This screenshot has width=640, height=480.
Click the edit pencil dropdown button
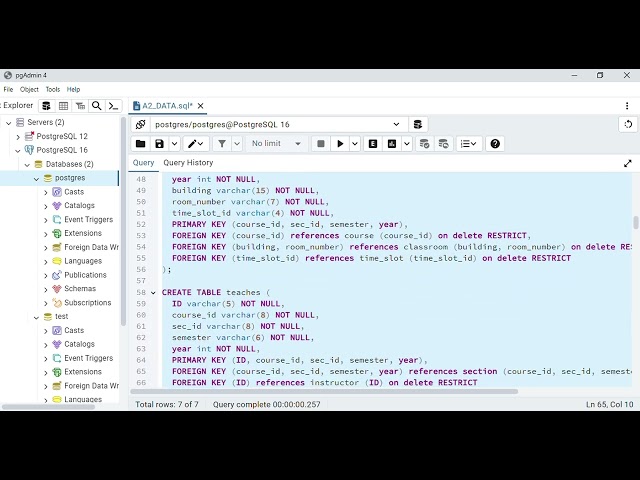pyautogui.click(x=196, y=144)
